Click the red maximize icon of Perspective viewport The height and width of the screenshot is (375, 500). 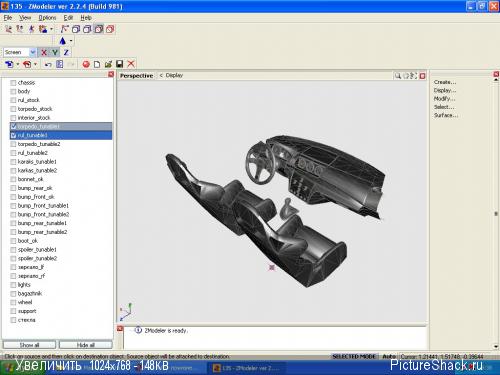423,76
